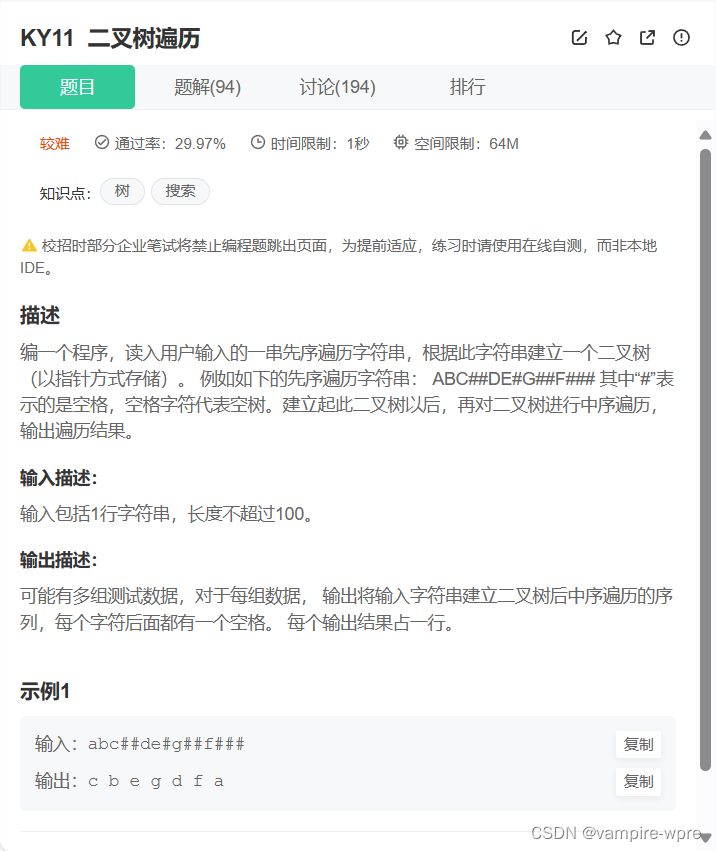Click the report issue exclamation icon

[681, 37]
